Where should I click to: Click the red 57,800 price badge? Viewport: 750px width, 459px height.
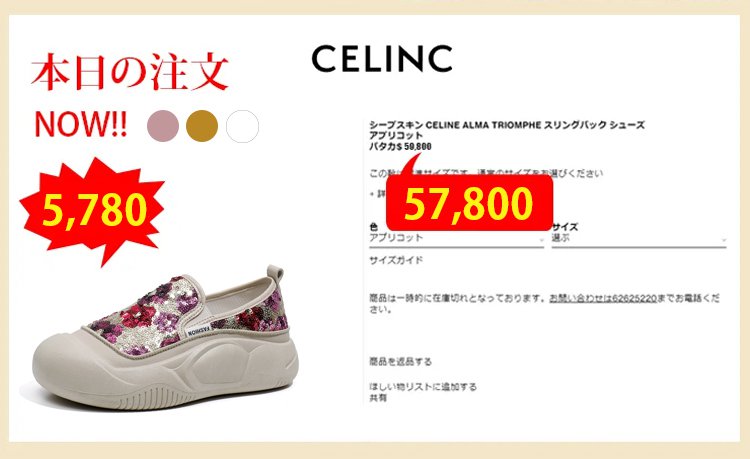pyautogui.click(x=469, y=203)
